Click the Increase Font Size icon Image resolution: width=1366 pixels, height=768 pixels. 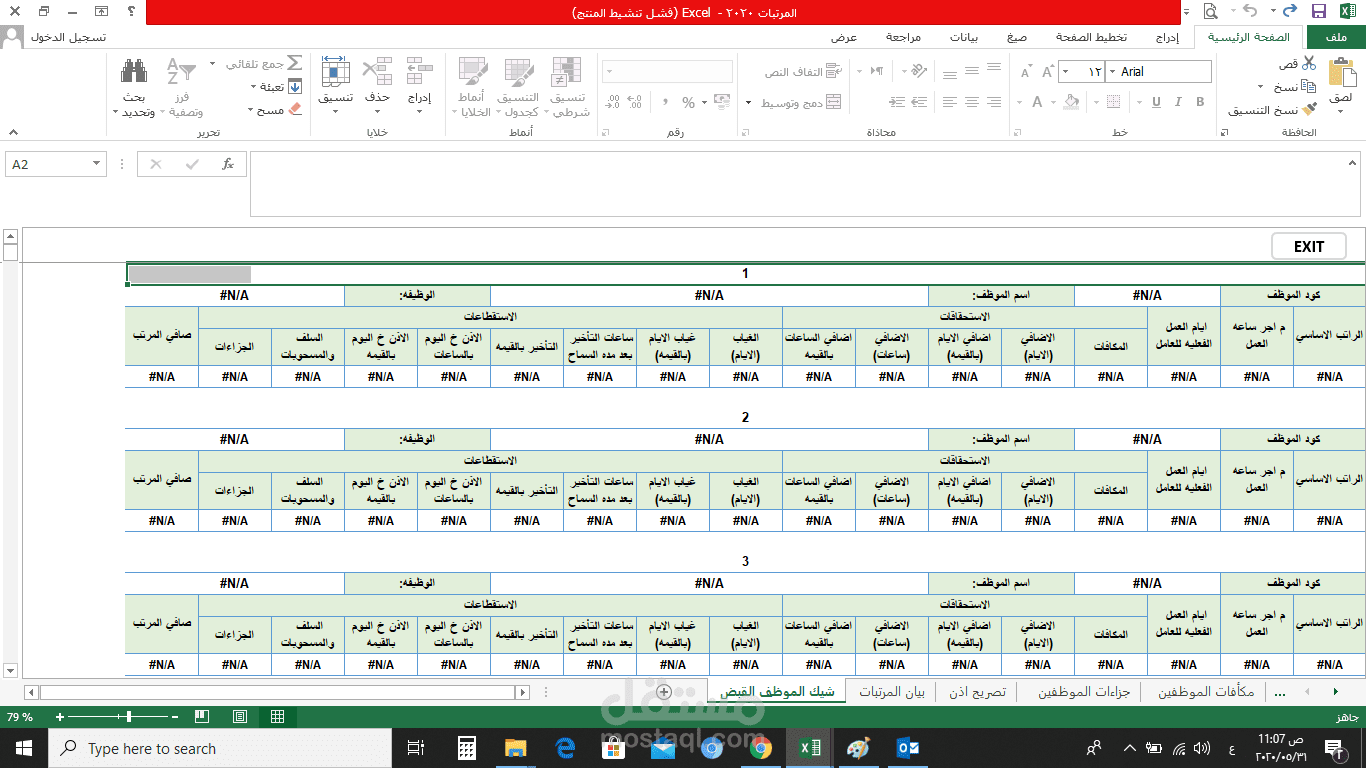pos(1048,72)
